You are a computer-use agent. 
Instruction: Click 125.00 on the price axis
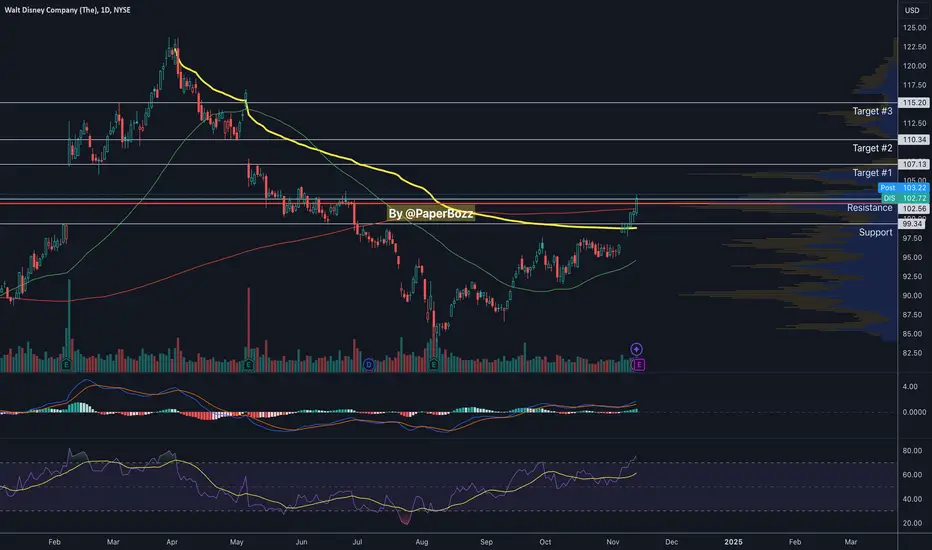click(914, 28)
